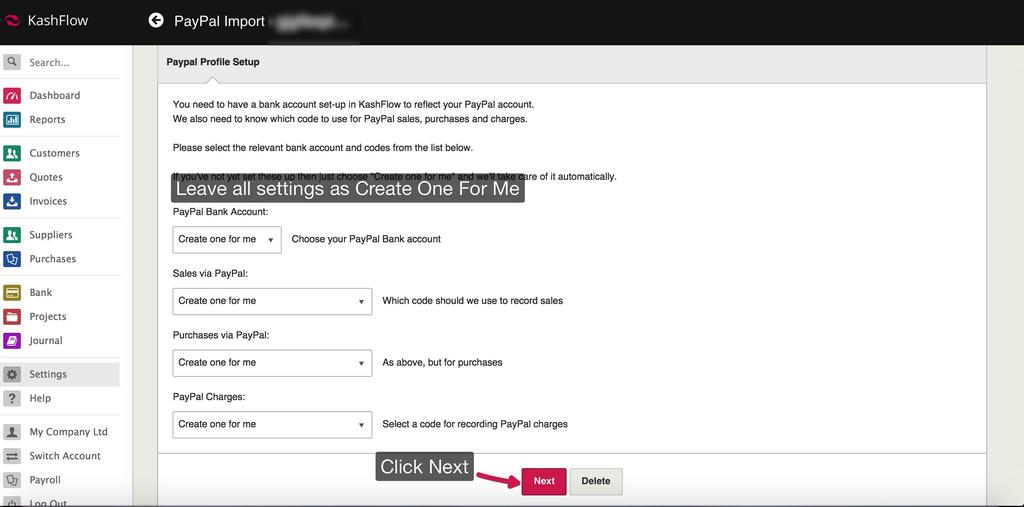Click the Delete button
This screenshot has width=1024, height=507.
(x=596, y=481)
